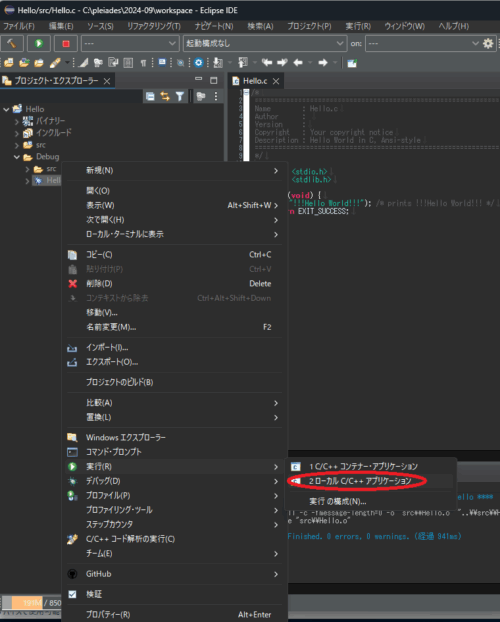
Task: Open the launch mode dropdown left of 起動構成なし
Action: point(130,43)
